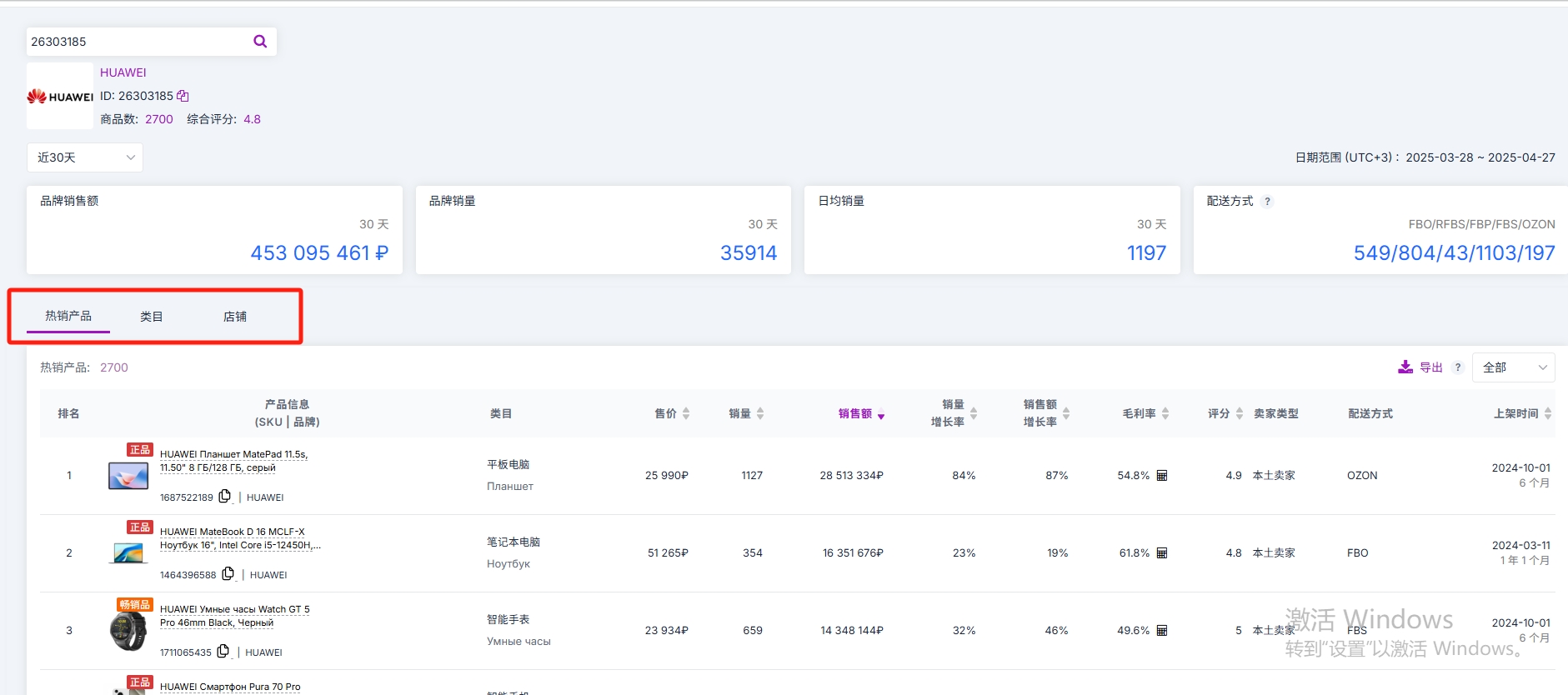1568x695 pixels.
Task: Copy SKU 1464396588 icon
Action: pos(228,574)
